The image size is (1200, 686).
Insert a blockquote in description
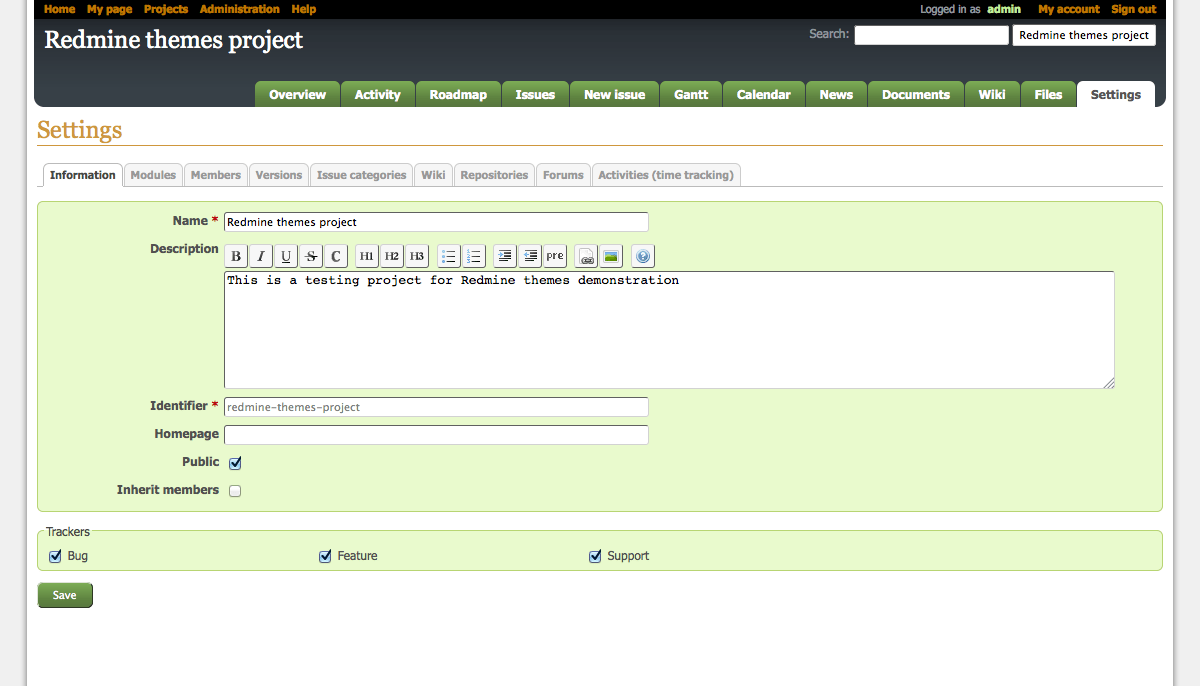tap(505, 257)
